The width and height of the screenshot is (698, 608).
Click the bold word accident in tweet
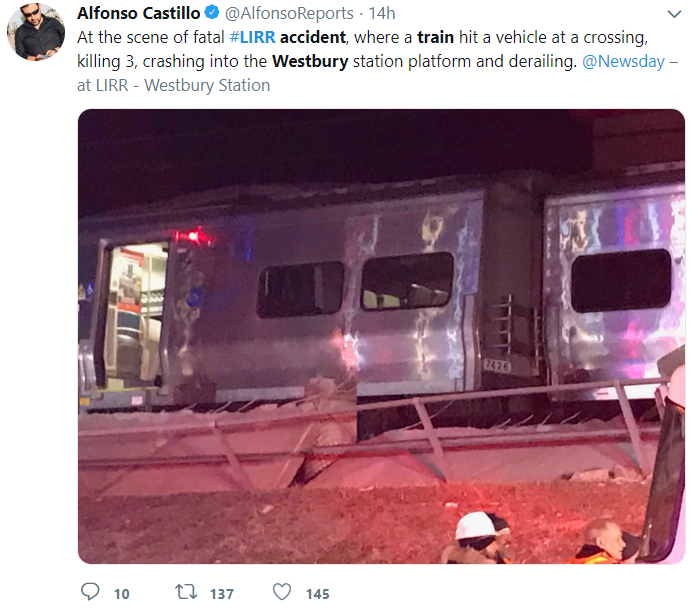coord(312,37)
